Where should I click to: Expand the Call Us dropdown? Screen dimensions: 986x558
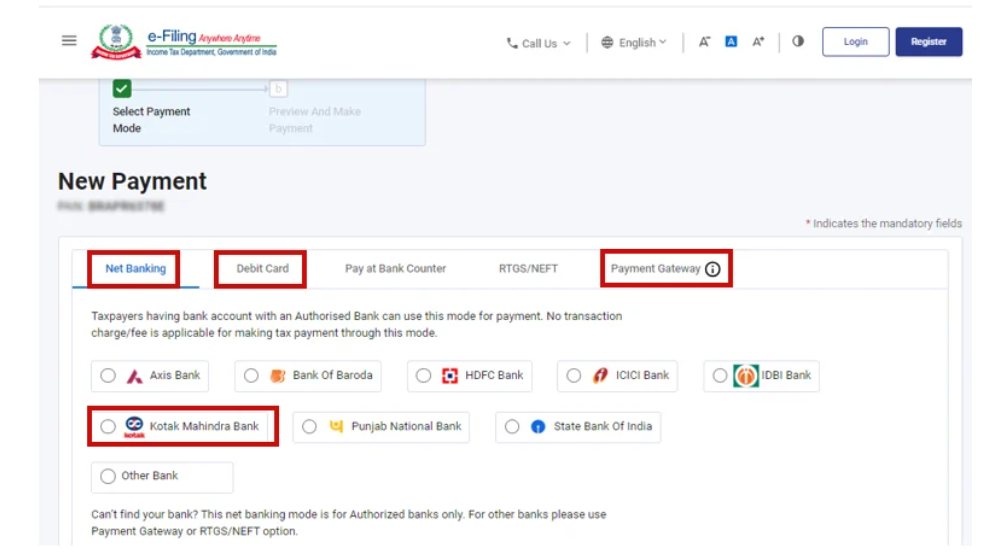(x=539, y=43)
